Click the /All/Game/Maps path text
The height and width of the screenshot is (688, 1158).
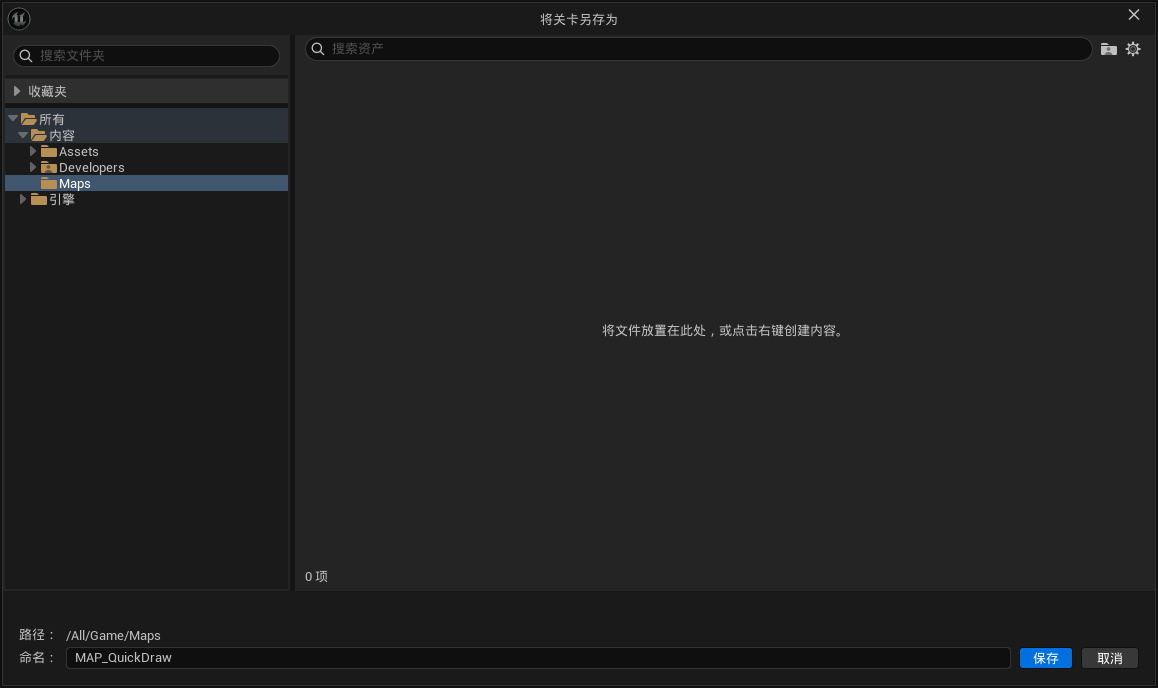coord(113,636)
